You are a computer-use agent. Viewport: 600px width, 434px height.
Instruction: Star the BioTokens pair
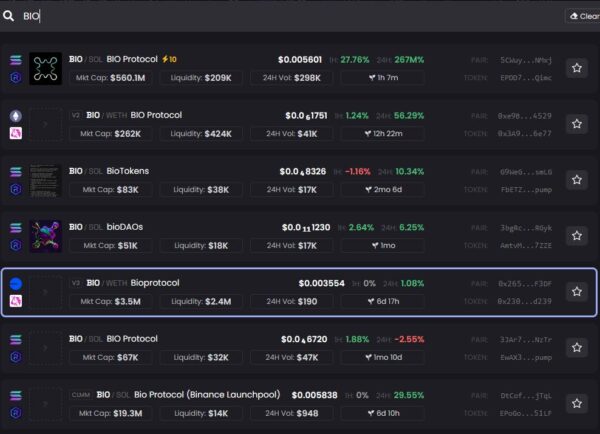point(577,180)
